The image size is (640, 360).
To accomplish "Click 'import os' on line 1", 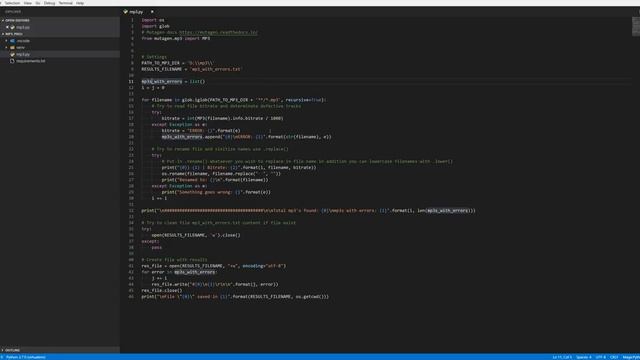I will 153,20.
